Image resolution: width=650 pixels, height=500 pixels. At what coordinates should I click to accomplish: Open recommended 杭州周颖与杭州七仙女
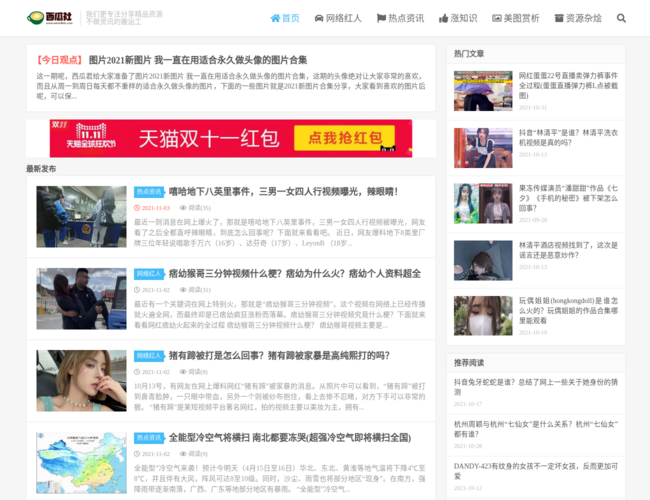point(536,429)
